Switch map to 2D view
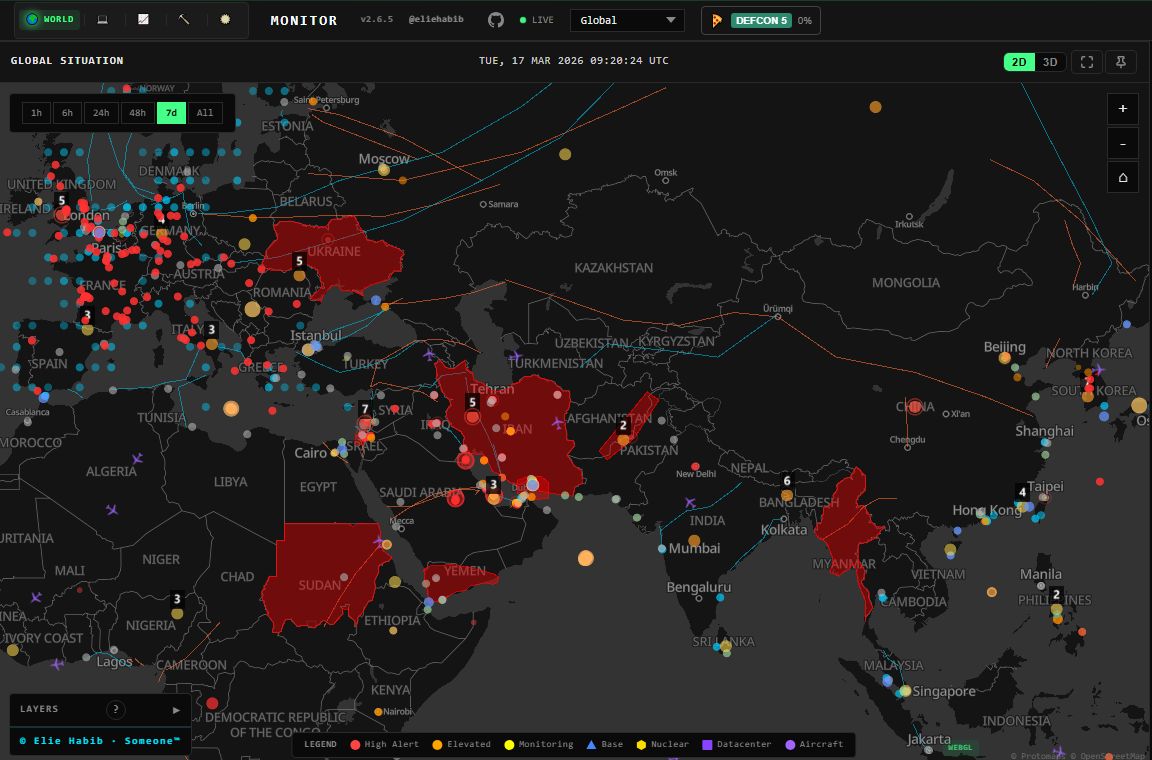 click(1019, 62)
